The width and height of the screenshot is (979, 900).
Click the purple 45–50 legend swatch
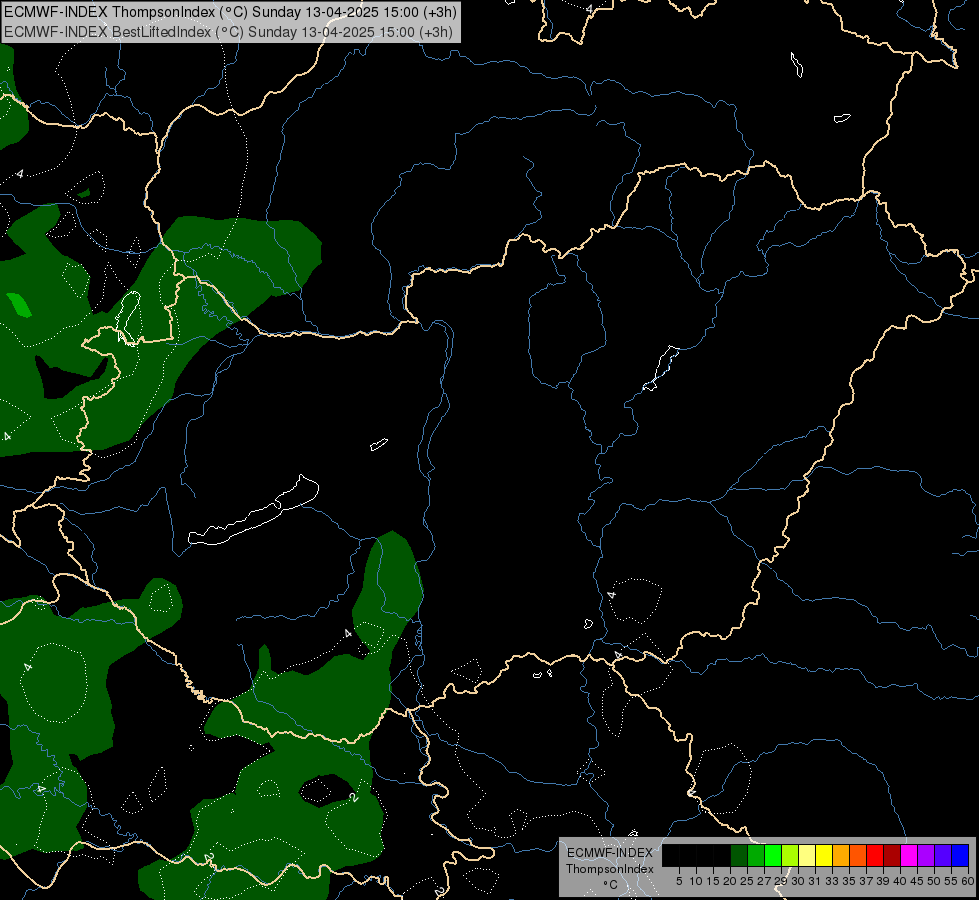click(x=926, y=855)
